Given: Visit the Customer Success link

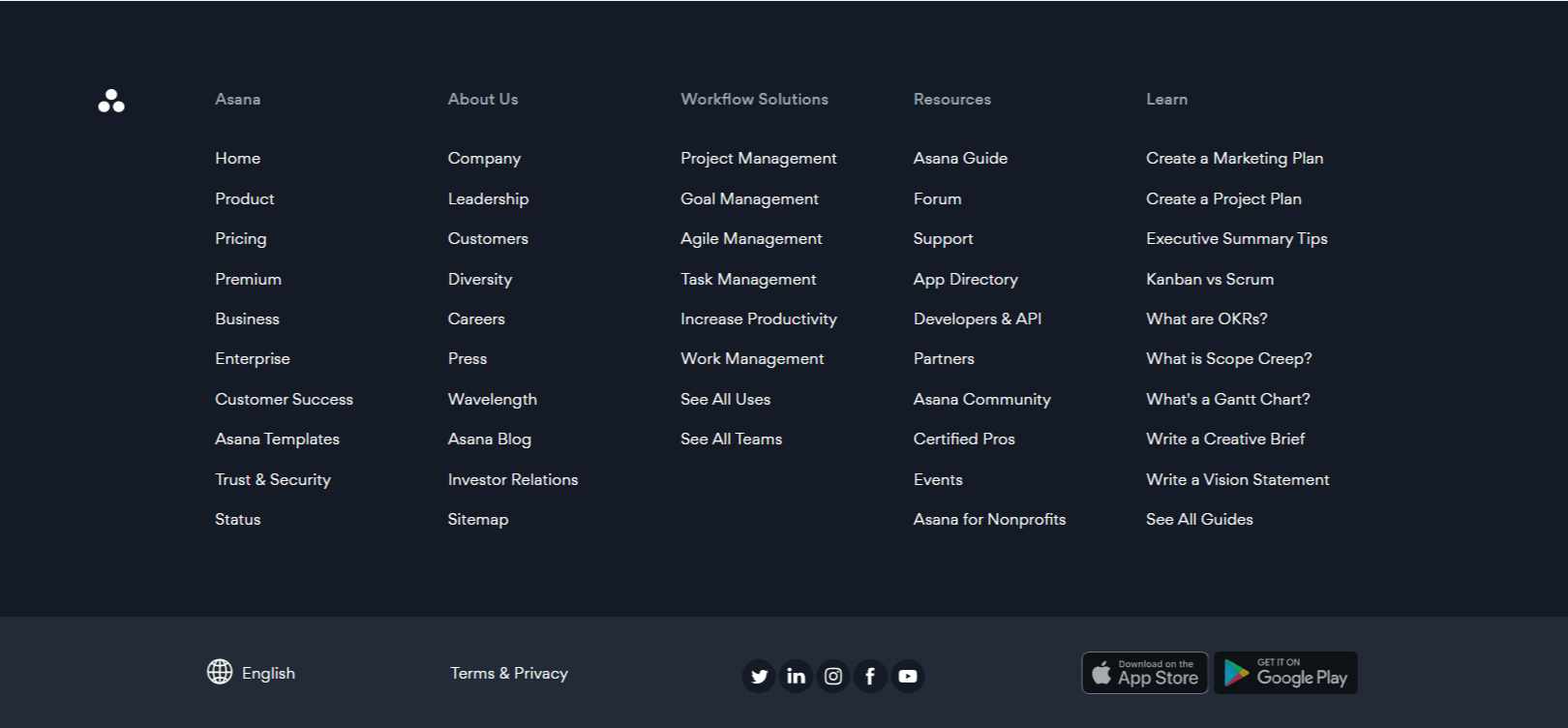Looking at the screenshot, I should (x=285, y=399).
